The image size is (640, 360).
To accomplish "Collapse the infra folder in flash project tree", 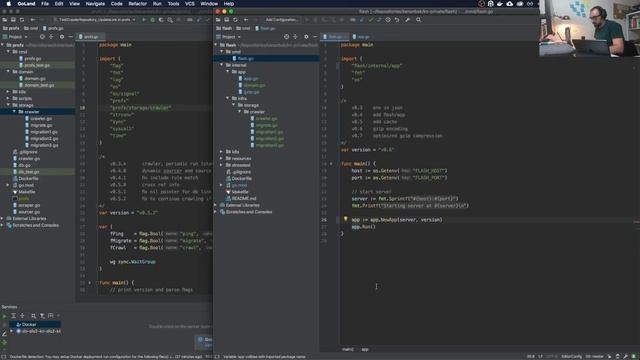I will pyautogui.click(x=228, y=98).
